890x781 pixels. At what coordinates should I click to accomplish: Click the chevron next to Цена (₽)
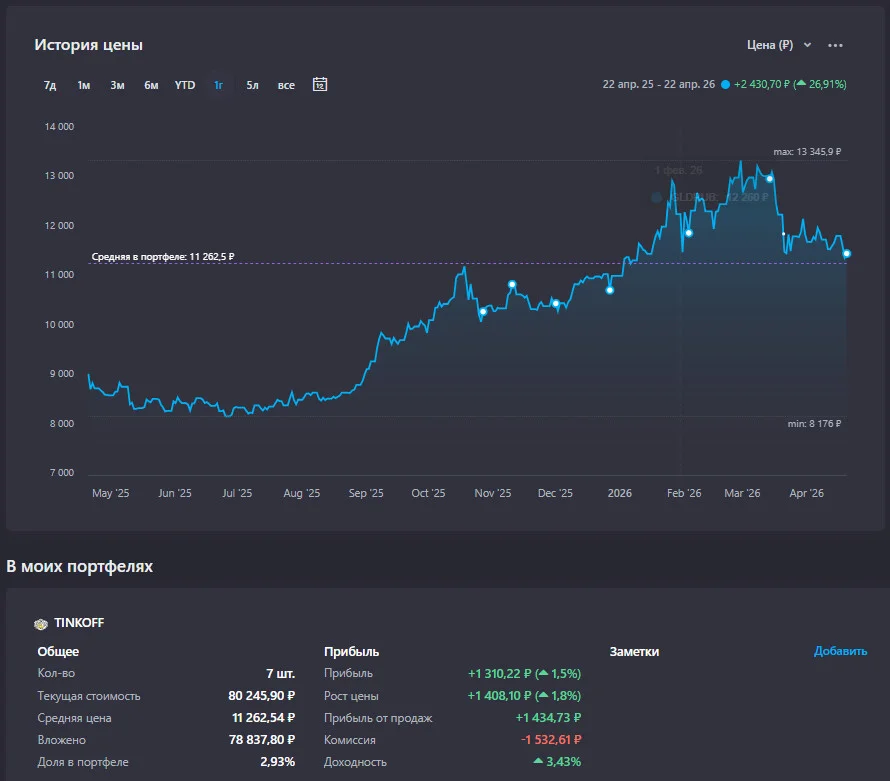pos(807,45)
